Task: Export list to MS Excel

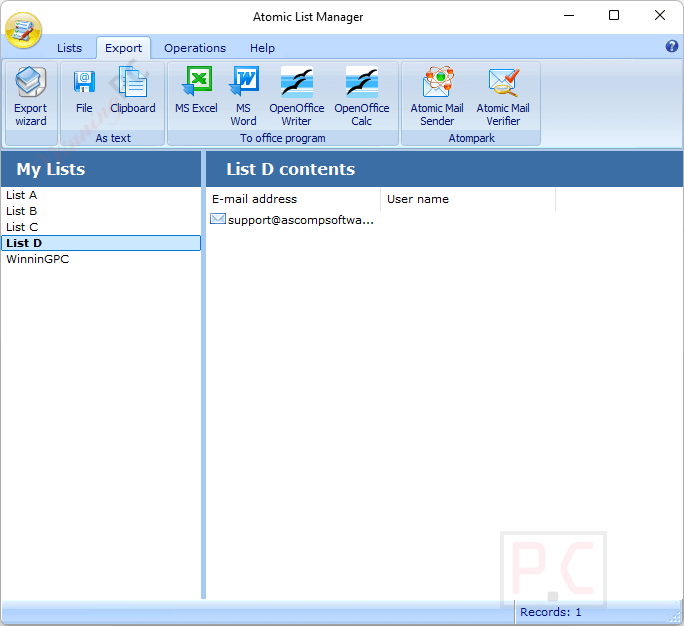Action: point(196,91)
